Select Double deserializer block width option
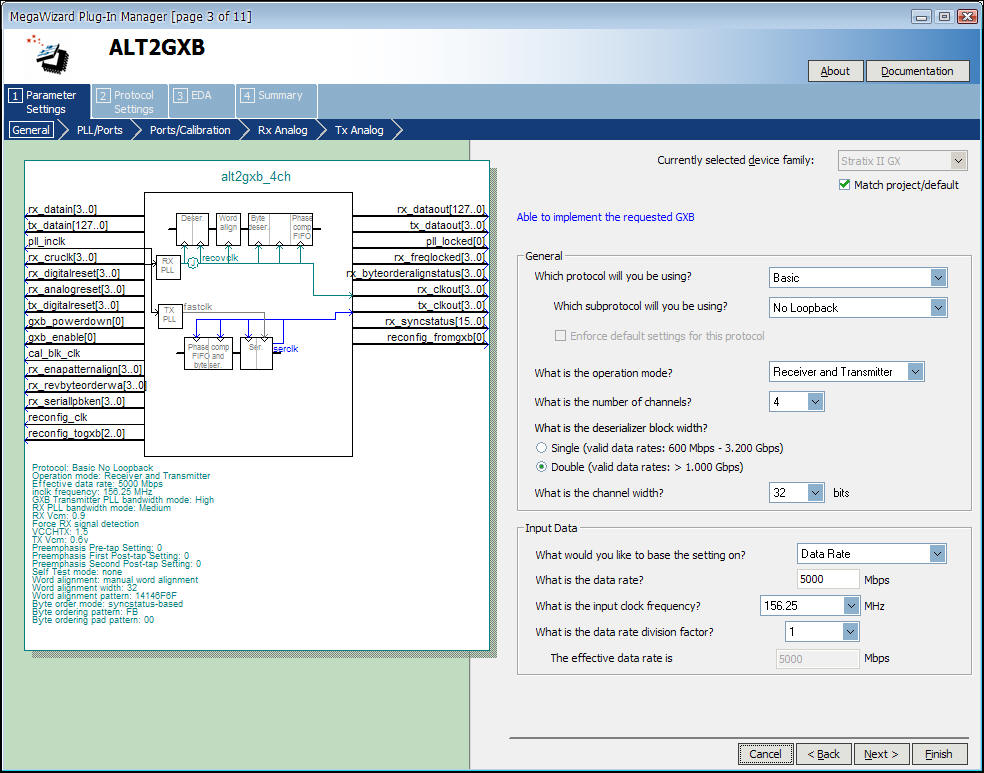 tap(541, 467)
